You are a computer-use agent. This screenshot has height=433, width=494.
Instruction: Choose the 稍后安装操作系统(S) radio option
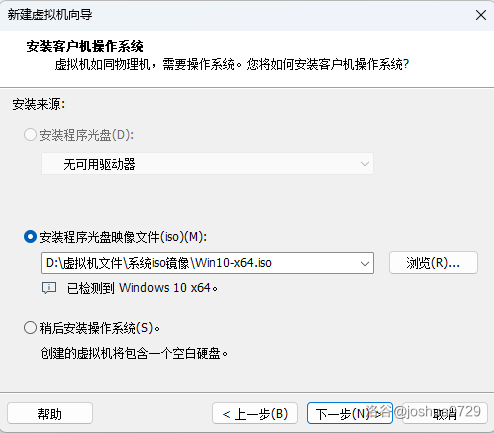pyautogui.click(x=30, y=328)
